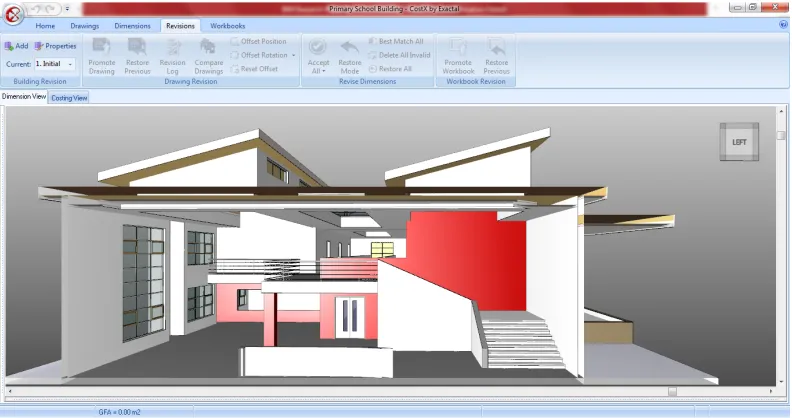Open quick access toolbar customize arrow
792x418 pixels.
[68, 9]
